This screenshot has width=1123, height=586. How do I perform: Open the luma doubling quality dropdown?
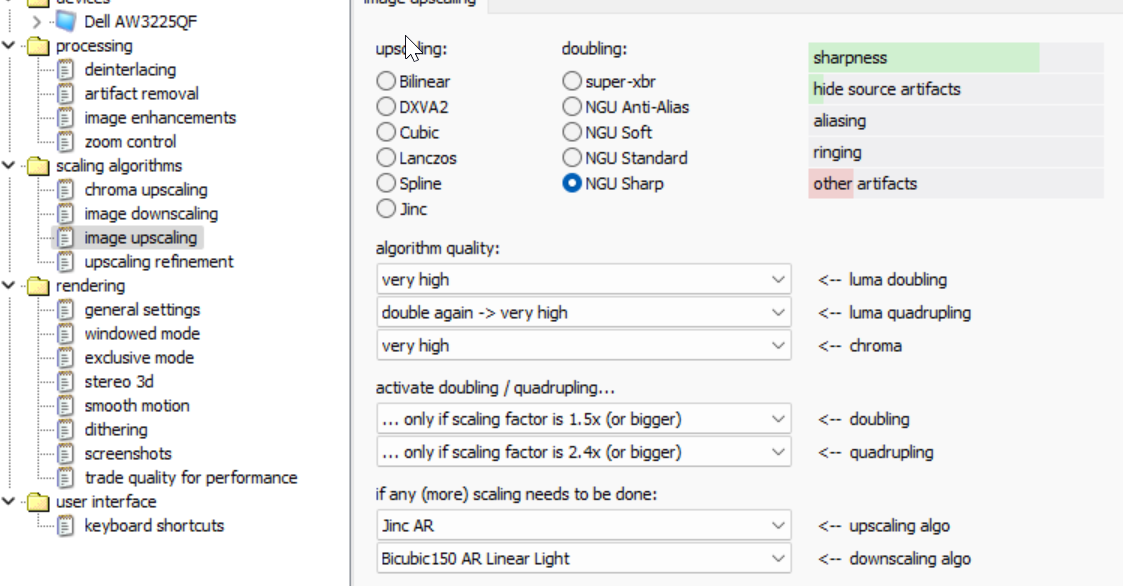584,280
